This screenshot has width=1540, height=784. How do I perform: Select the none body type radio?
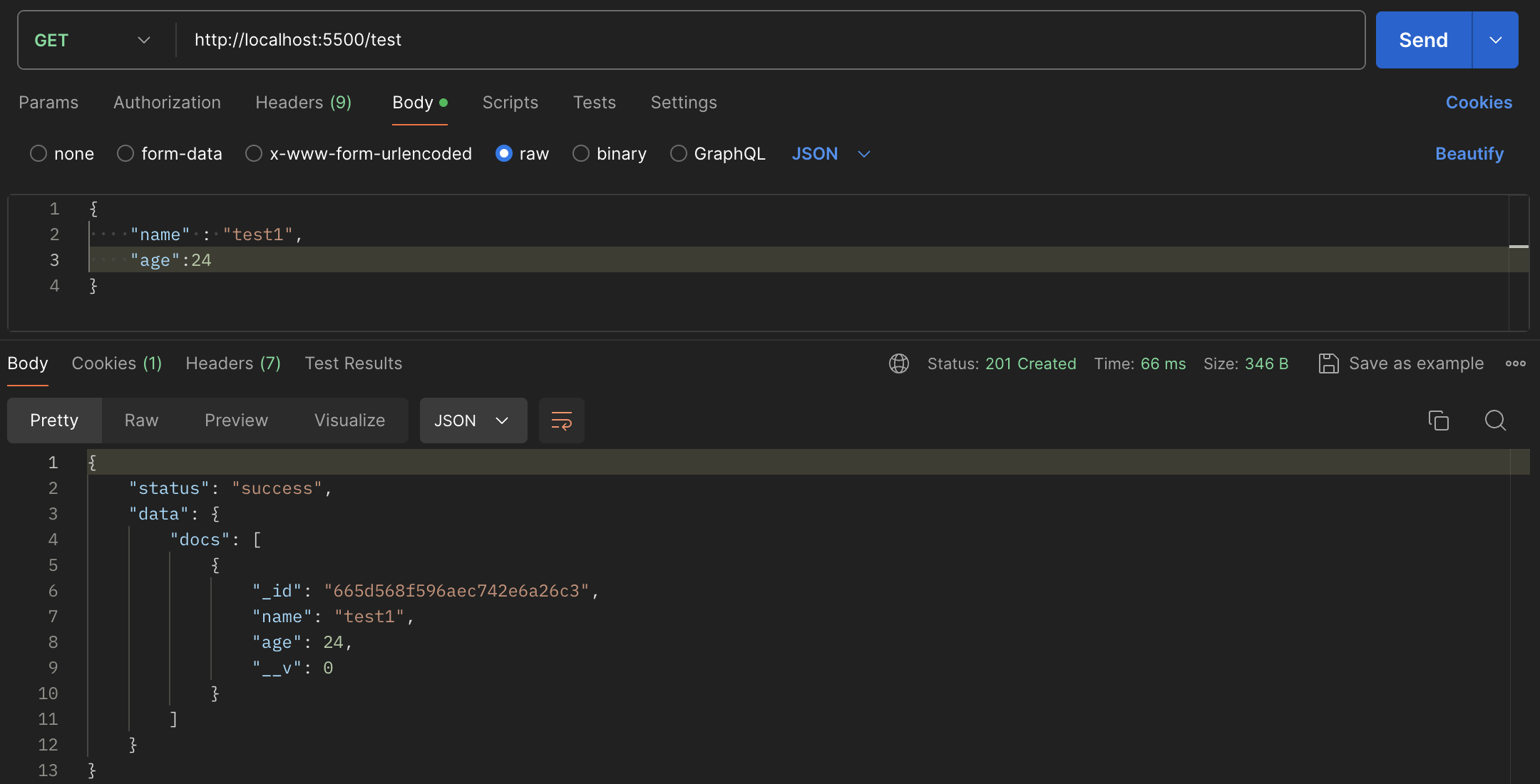click(x=38, y=154)
